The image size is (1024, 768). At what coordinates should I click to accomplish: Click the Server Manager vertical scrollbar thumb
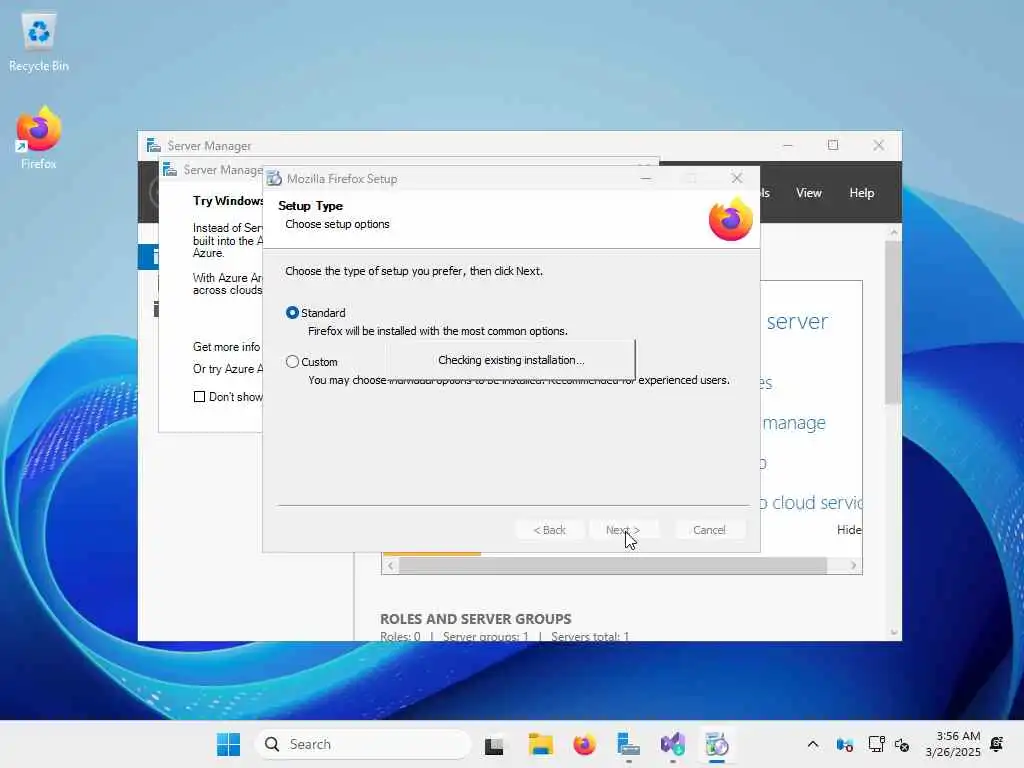point(893,323)
